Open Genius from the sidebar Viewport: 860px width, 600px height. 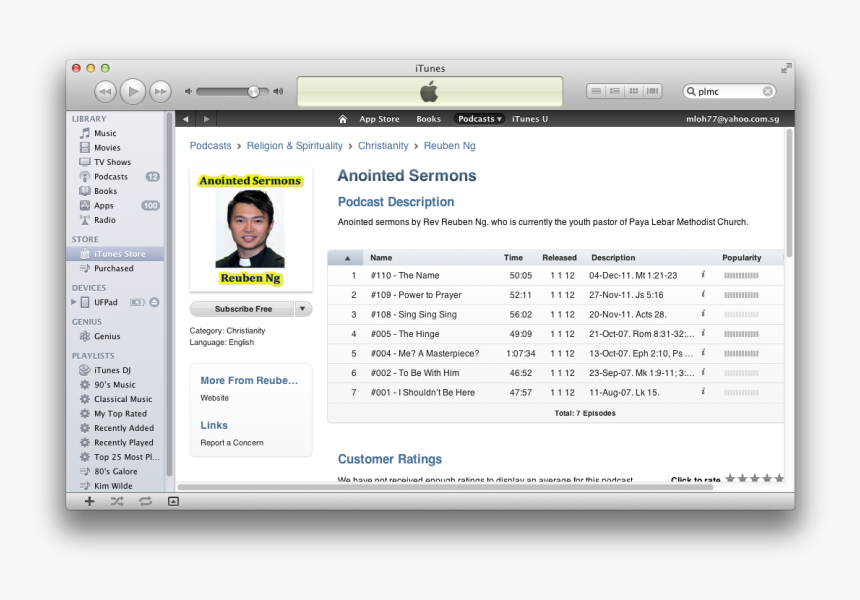point(107,337)
